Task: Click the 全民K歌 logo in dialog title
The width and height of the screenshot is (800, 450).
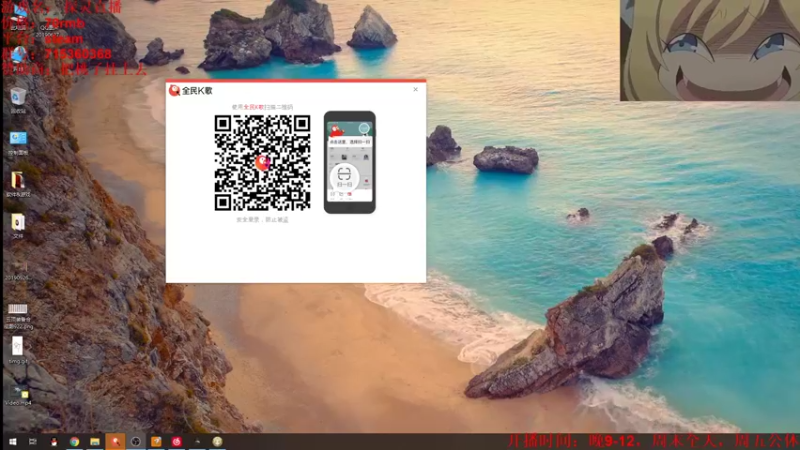Action: [x=174, y=90]
